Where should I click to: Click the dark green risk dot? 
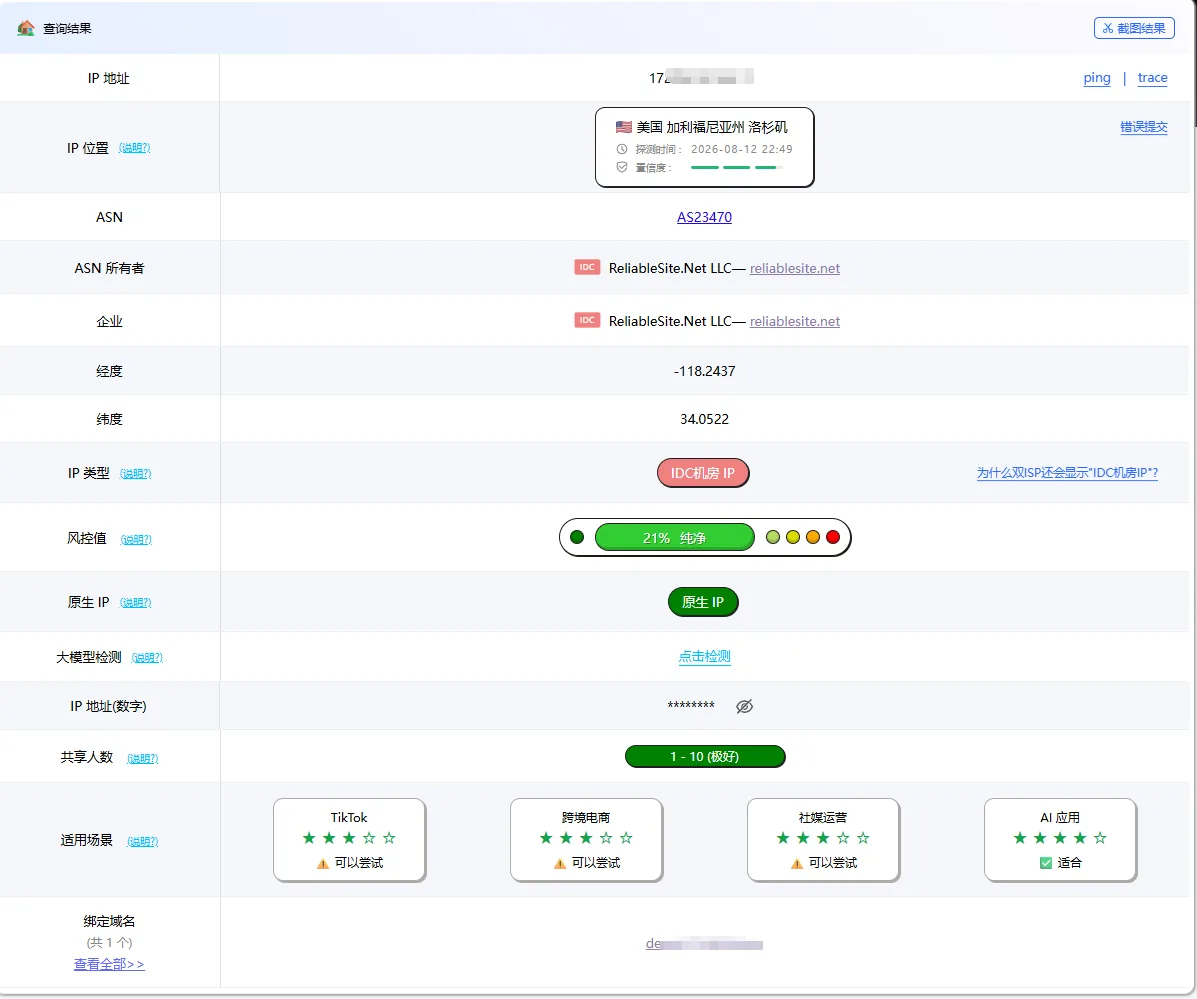coord(577,537)
